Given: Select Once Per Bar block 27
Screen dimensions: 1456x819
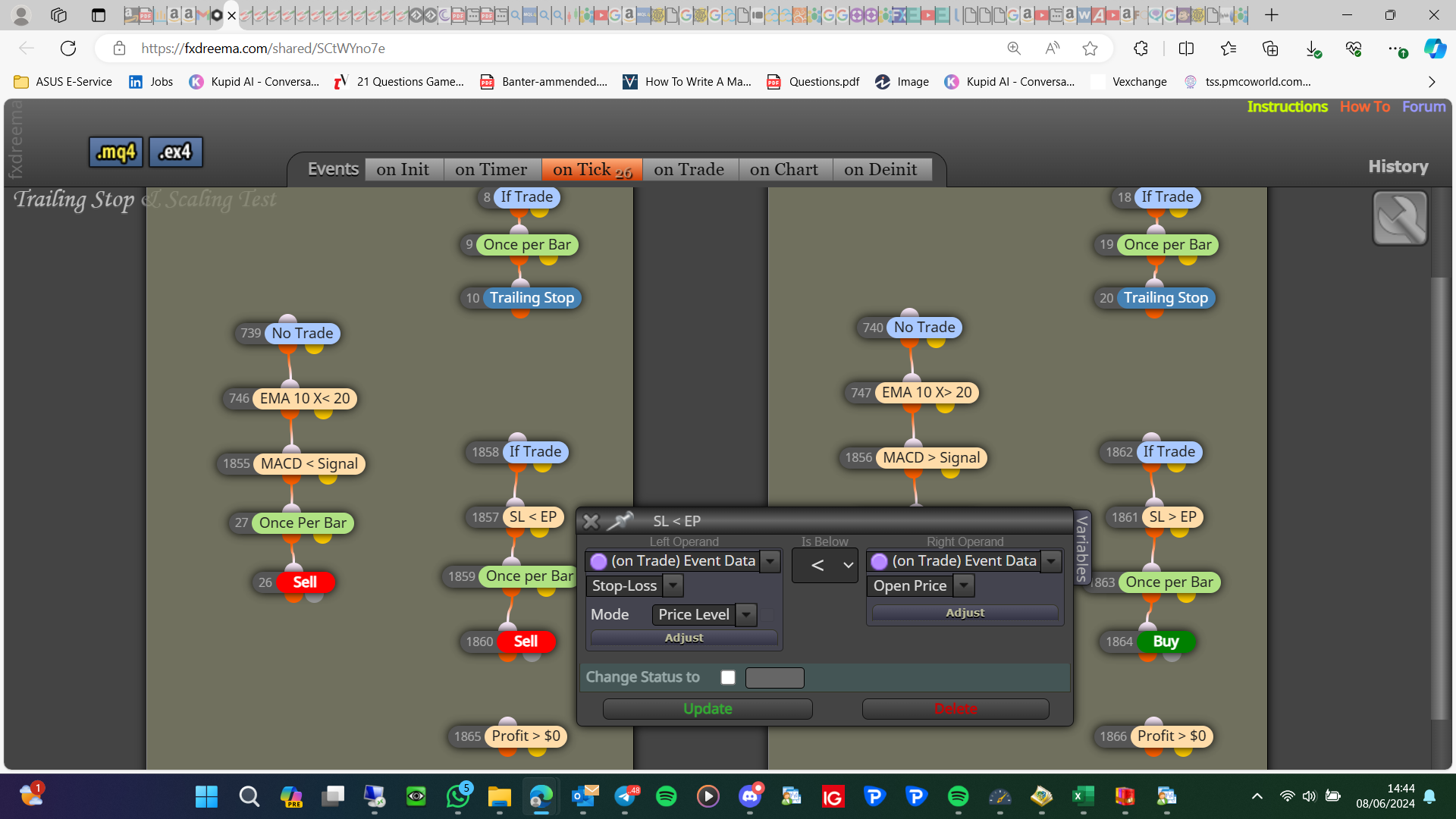Looking at the screenshot, I should click(303, 523).
